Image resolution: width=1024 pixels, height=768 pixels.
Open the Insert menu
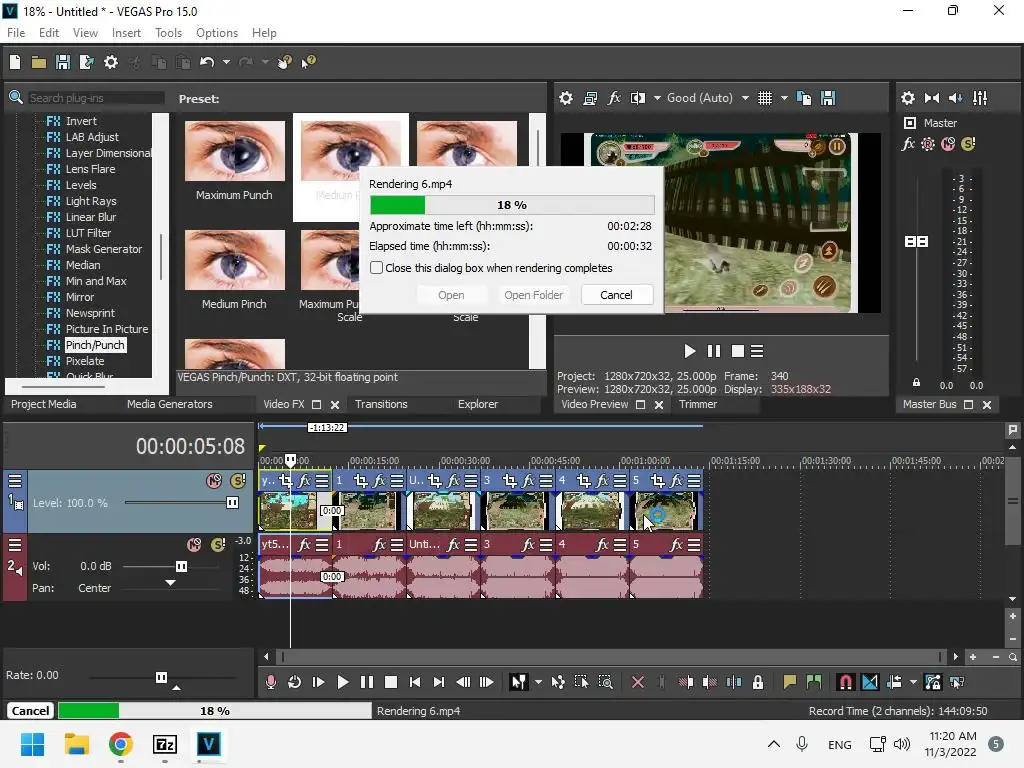[x=126, y=33]
